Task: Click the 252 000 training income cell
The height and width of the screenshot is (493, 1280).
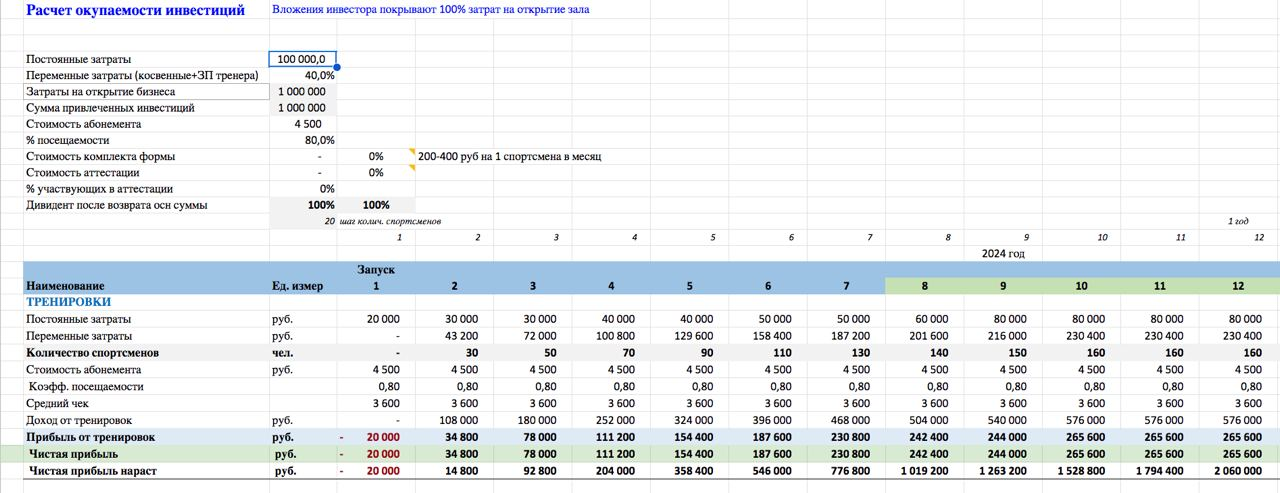Action: (611, 421)
